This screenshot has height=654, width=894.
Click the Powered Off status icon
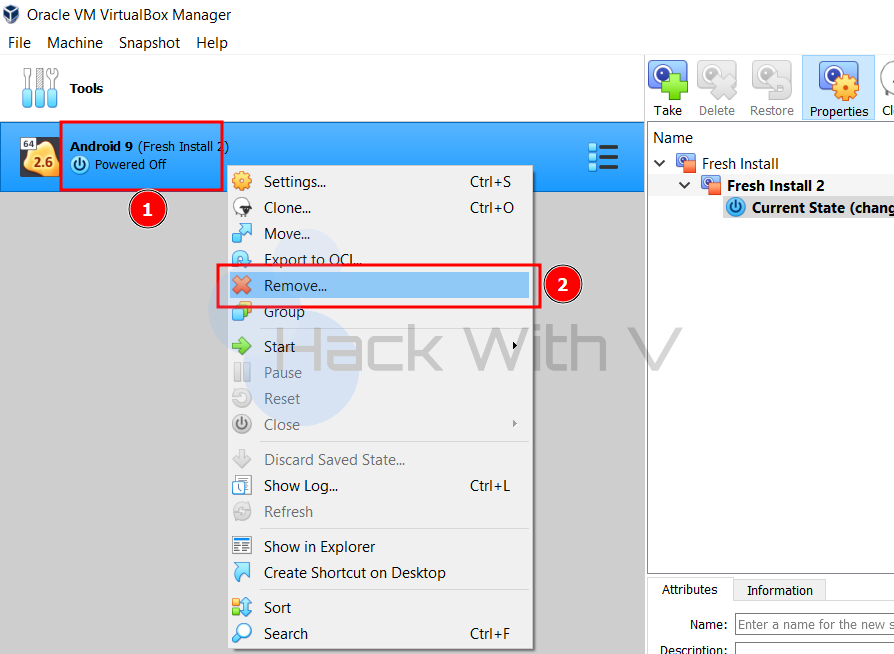pos(80,165)
